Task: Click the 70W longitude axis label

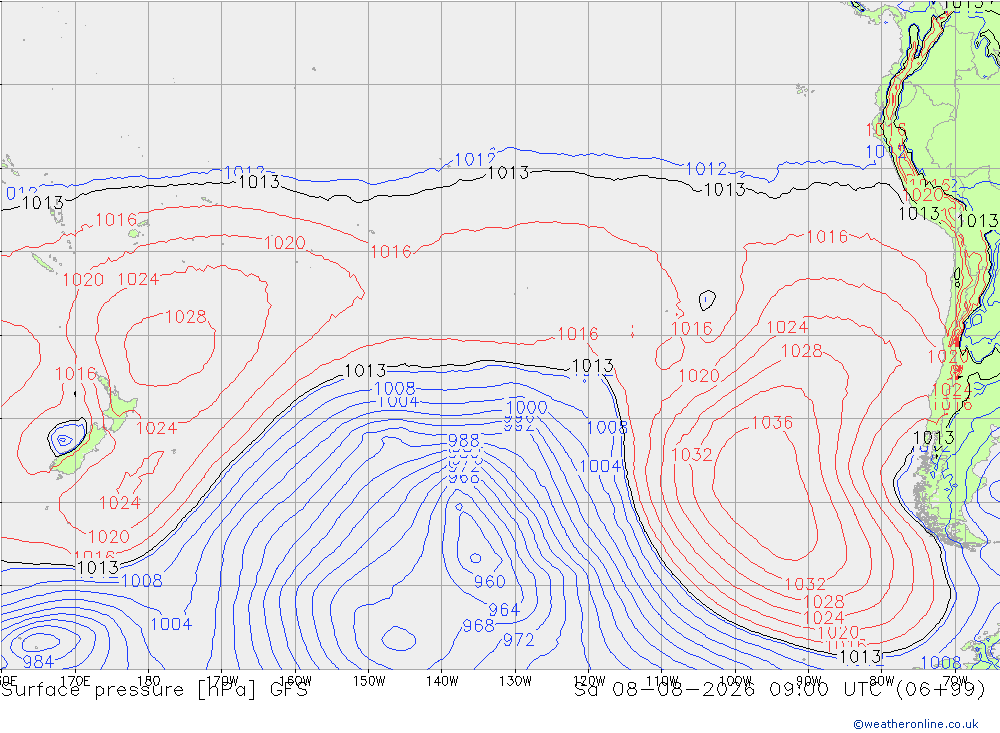Action: 955,681
